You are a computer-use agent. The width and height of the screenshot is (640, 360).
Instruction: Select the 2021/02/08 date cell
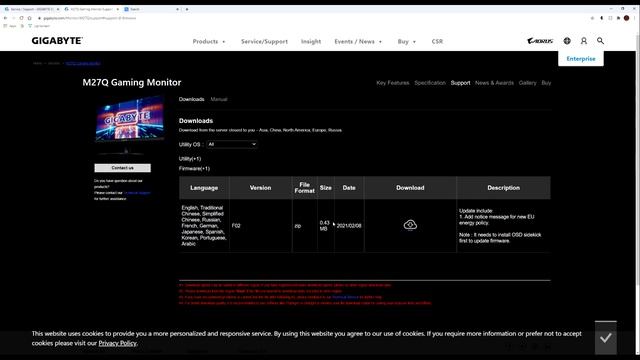(x=349, y=226)
